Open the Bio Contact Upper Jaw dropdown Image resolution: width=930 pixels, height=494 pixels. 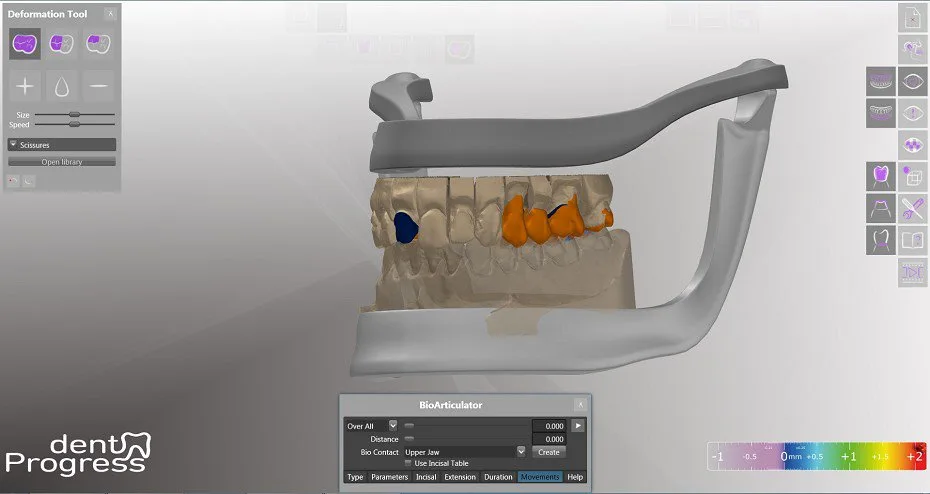464,452
